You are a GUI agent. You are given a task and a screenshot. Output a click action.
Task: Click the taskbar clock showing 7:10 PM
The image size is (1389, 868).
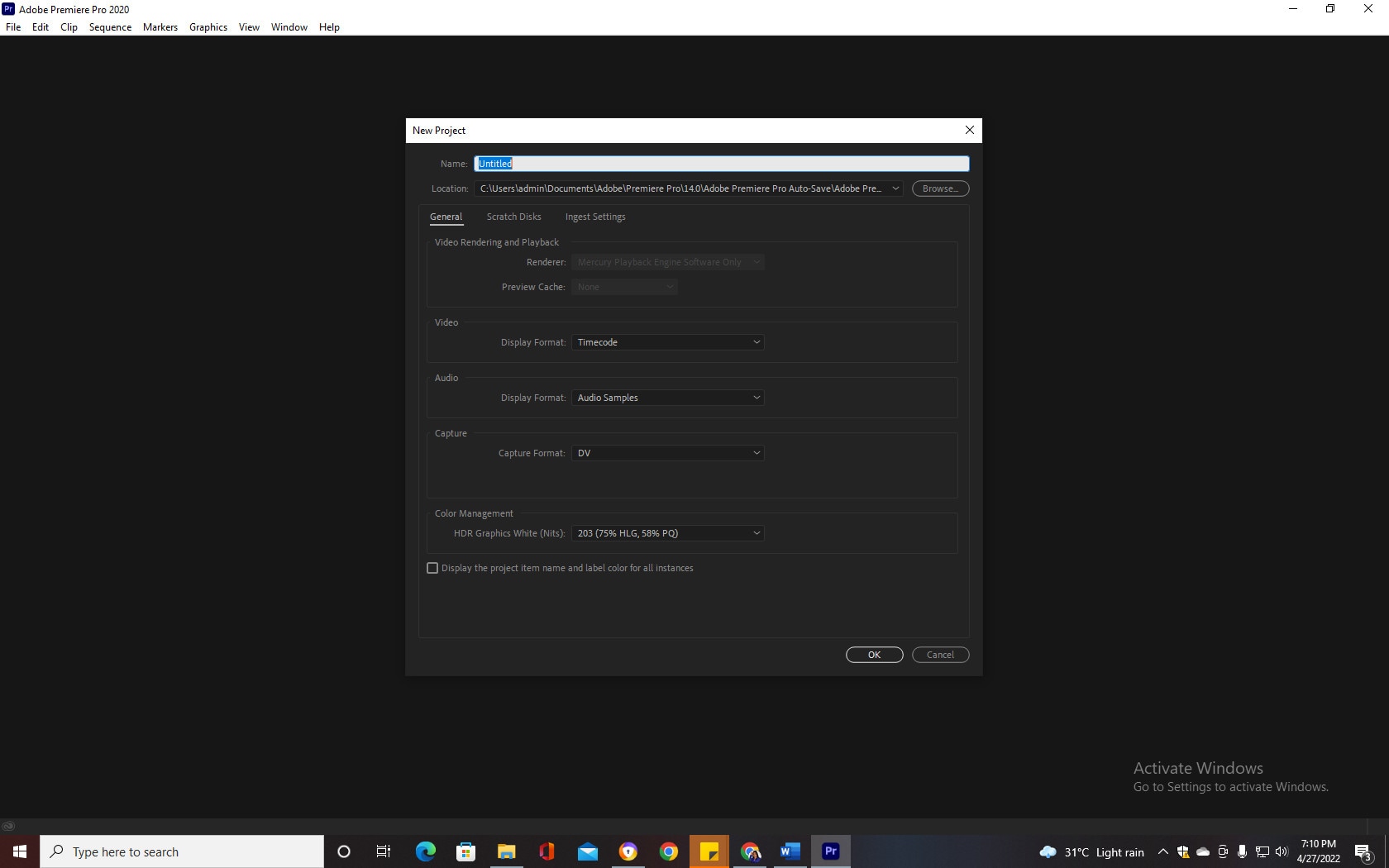click(x=1318, y=851)
